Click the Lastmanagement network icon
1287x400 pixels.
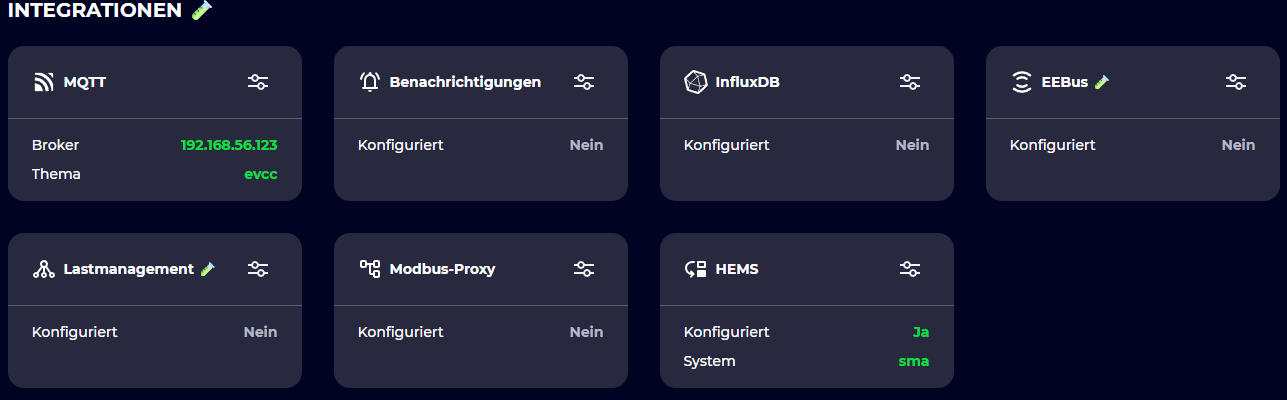[43, 269]
